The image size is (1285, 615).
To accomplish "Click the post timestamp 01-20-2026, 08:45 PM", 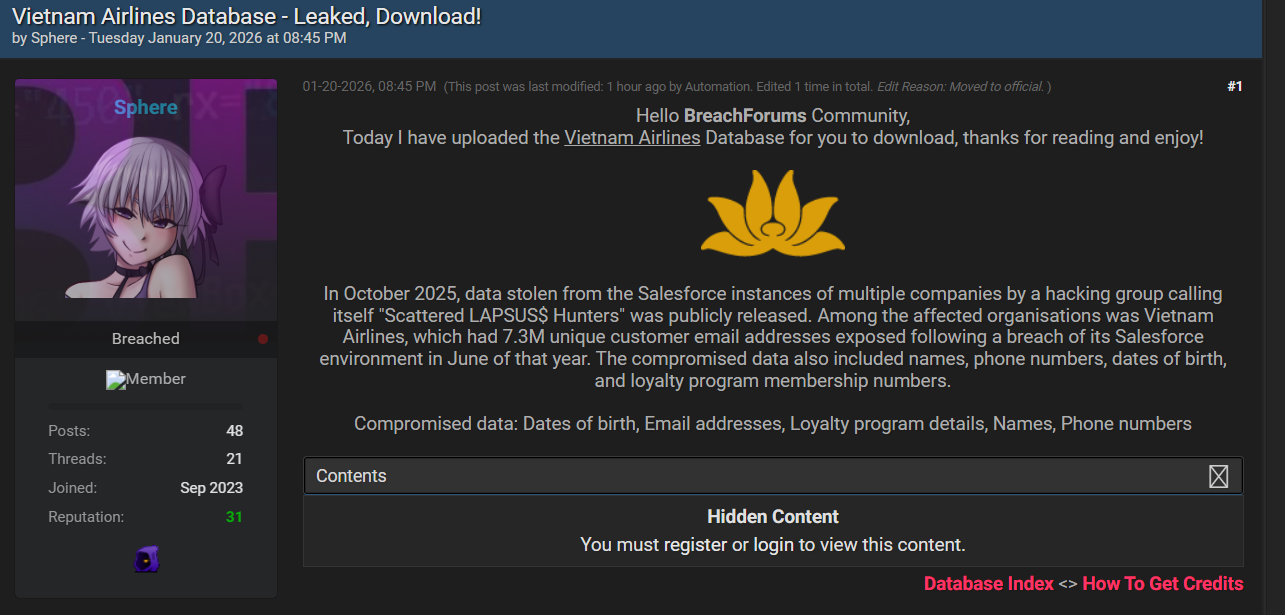I will (x=369, y=87).
